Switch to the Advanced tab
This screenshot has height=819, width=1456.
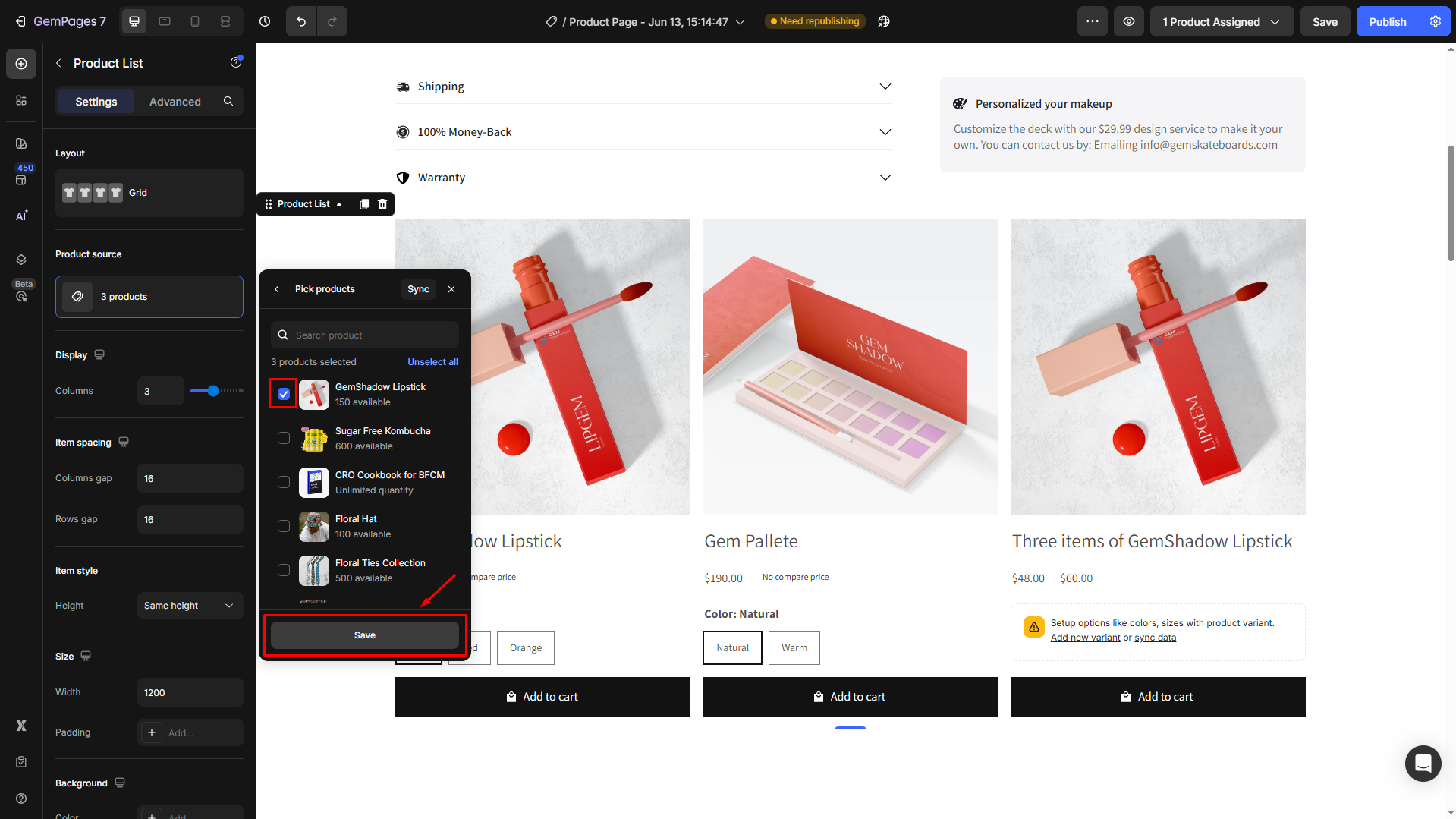tap(175, 101)
